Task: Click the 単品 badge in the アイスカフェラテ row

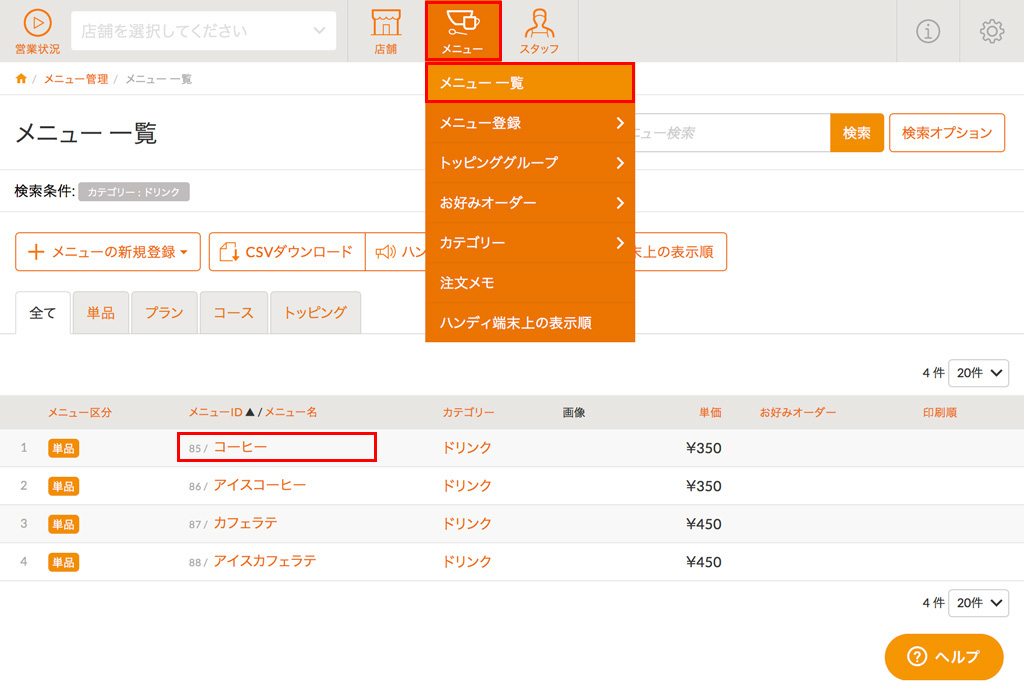Action: coord(63,562)
